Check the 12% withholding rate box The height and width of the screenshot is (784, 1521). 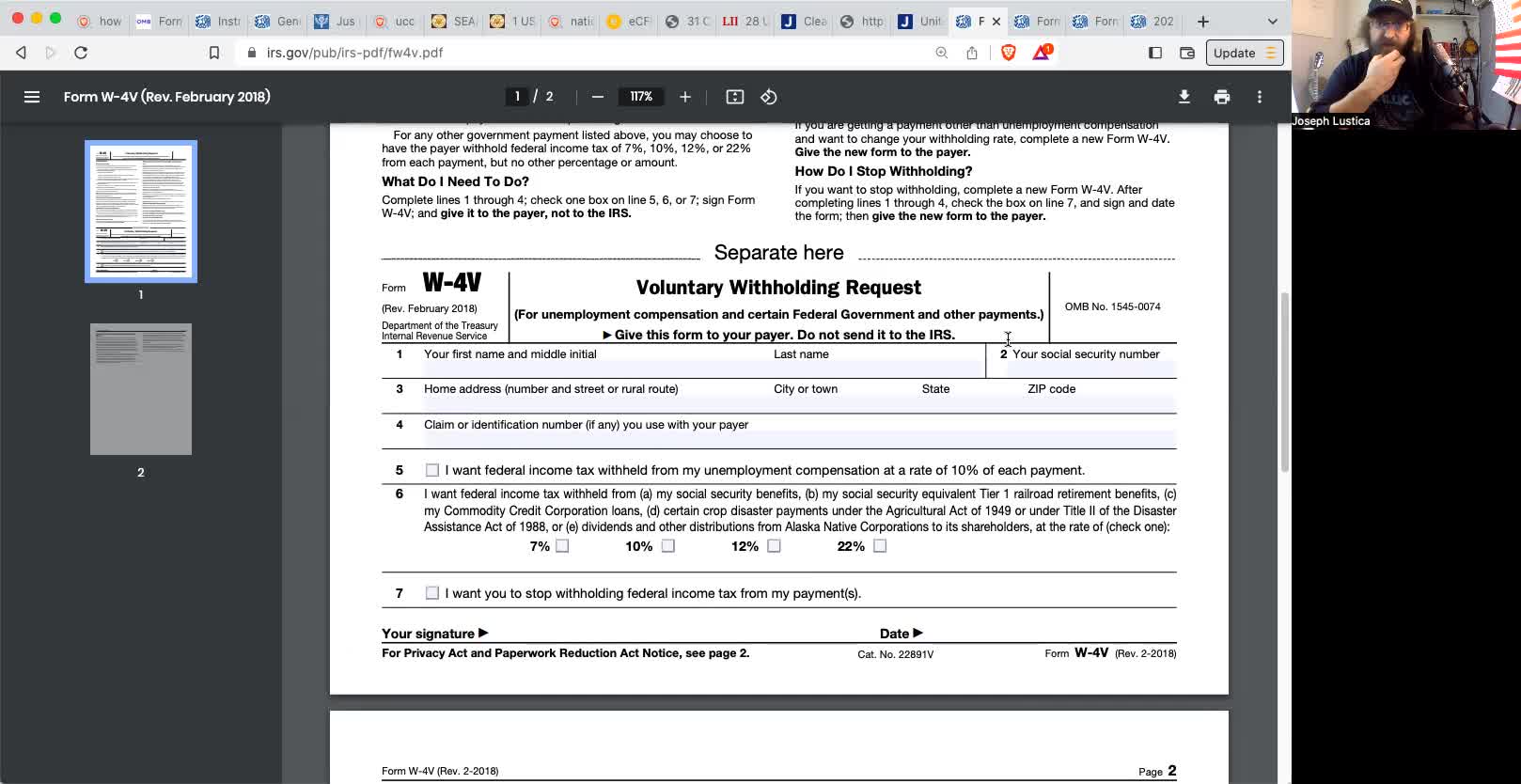(x=774, y=545)
